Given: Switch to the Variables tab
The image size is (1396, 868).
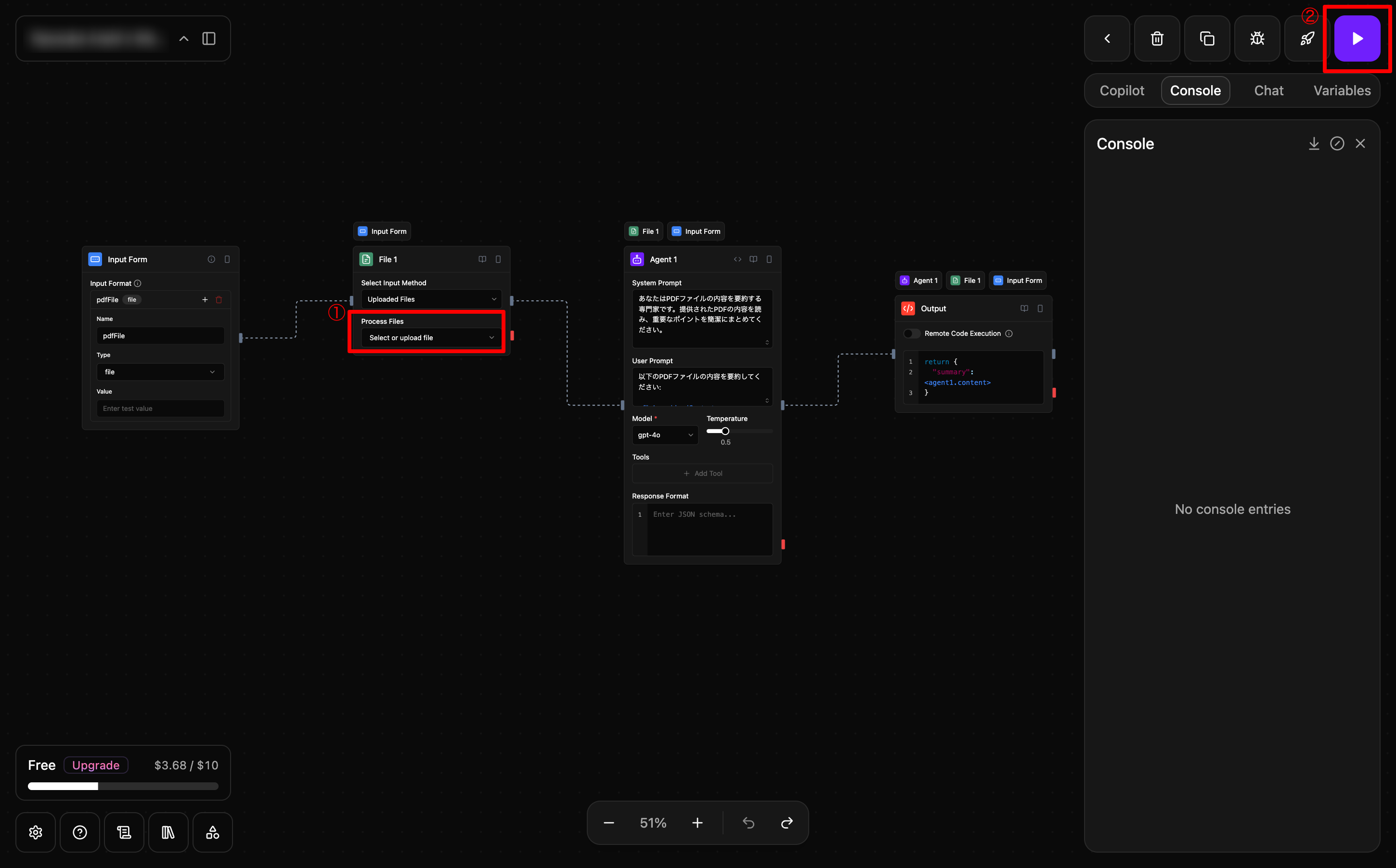Looking at the screenshot, I should [x=1342, y=91].
